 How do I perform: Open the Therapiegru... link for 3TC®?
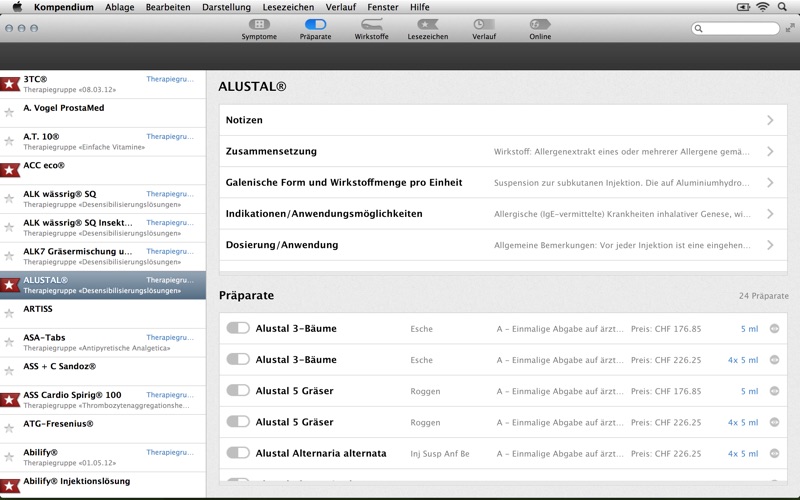point(170,79)
